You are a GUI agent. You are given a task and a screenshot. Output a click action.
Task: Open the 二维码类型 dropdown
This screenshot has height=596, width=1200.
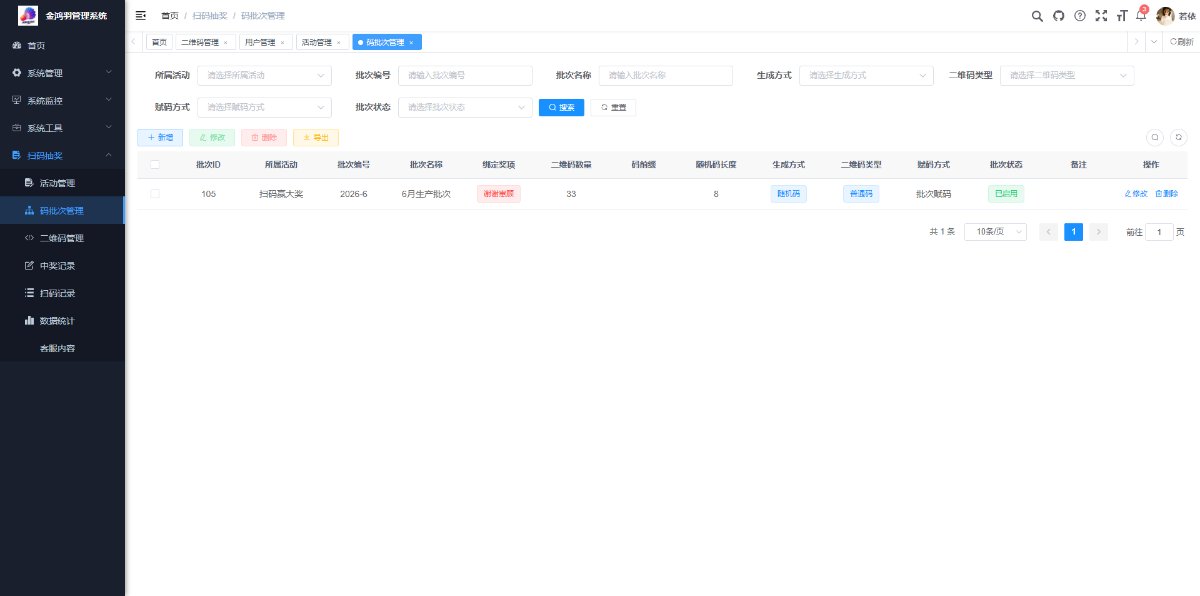(x=1067, y=75)
